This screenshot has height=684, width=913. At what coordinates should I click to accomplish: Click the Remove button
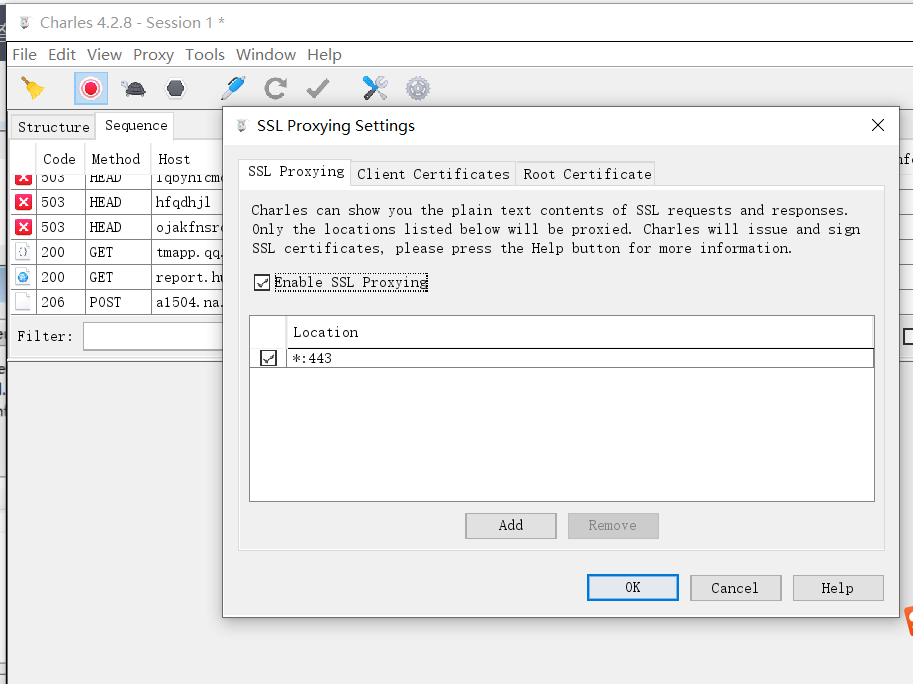(x=613, y=526)
